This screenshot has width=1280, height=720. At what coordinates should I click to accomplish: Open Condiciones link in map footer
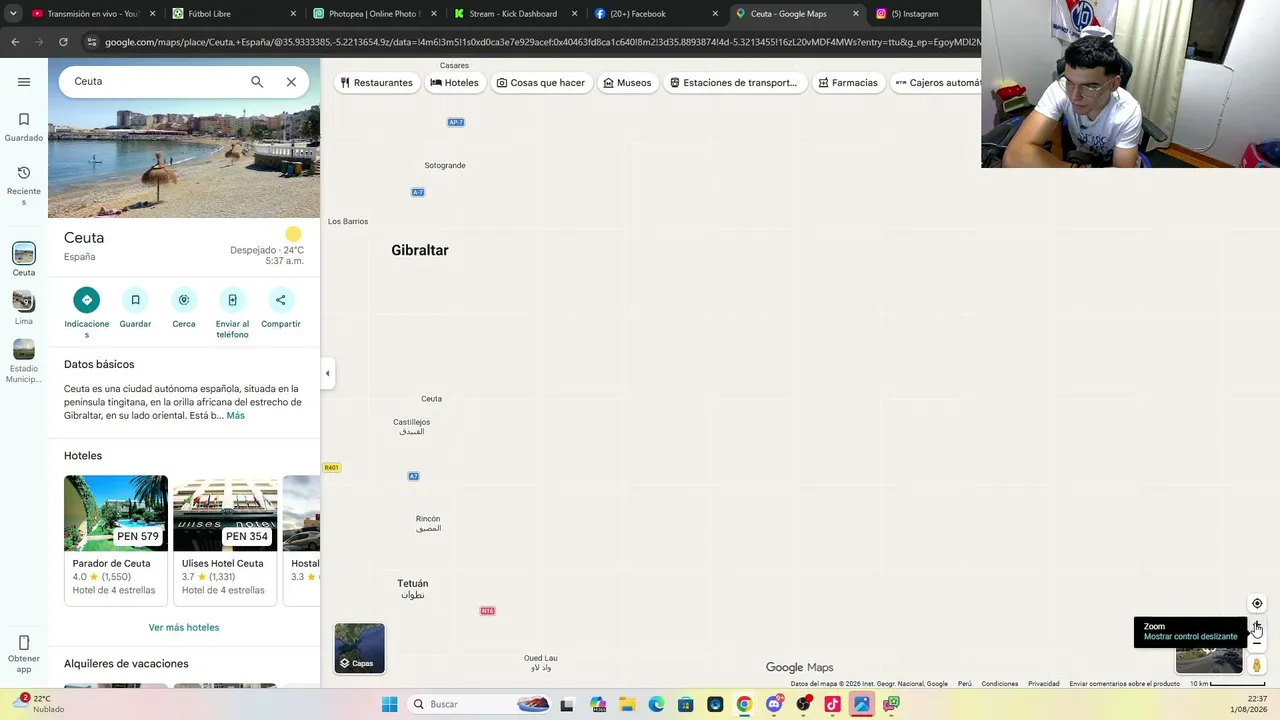click(1000, 684)
